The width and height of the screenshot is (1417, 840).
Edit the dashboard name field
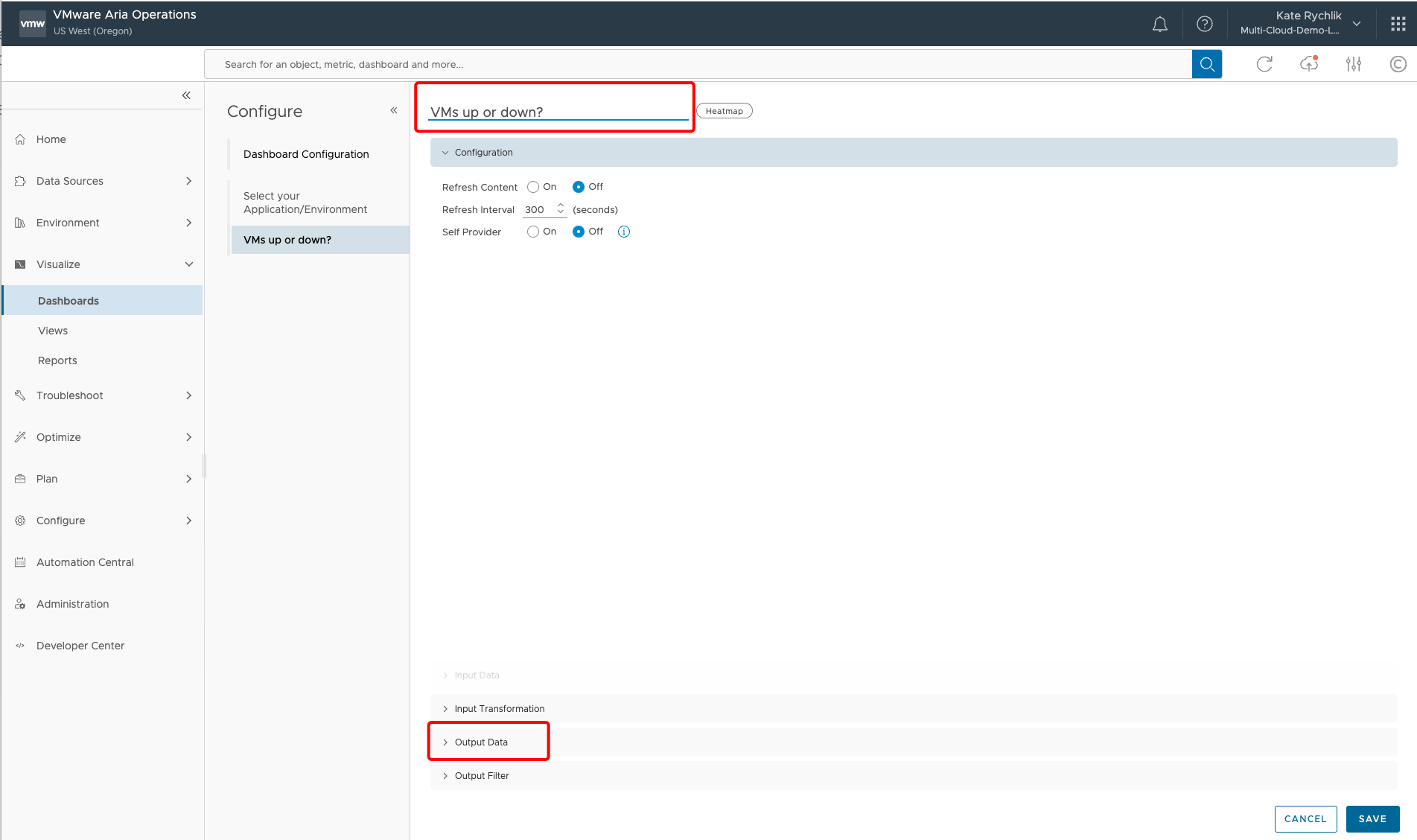(555, 111)
